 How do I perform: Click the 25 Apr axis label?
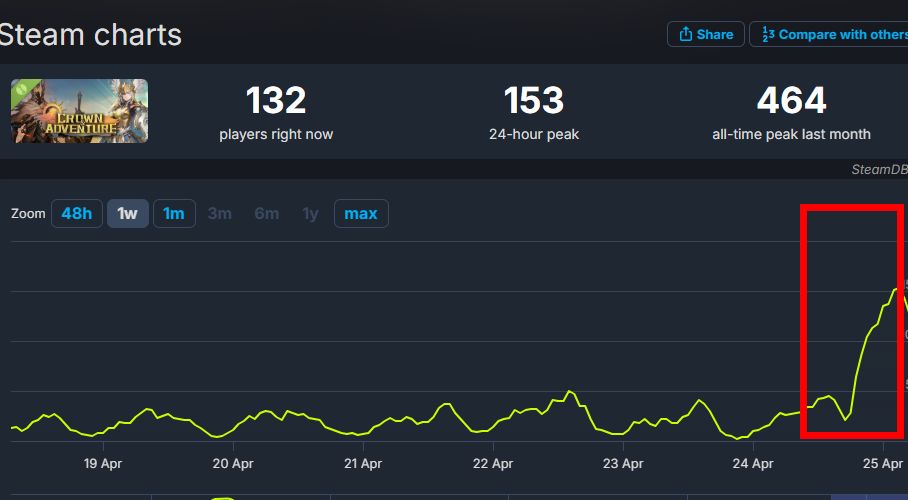tap(883, 463)
